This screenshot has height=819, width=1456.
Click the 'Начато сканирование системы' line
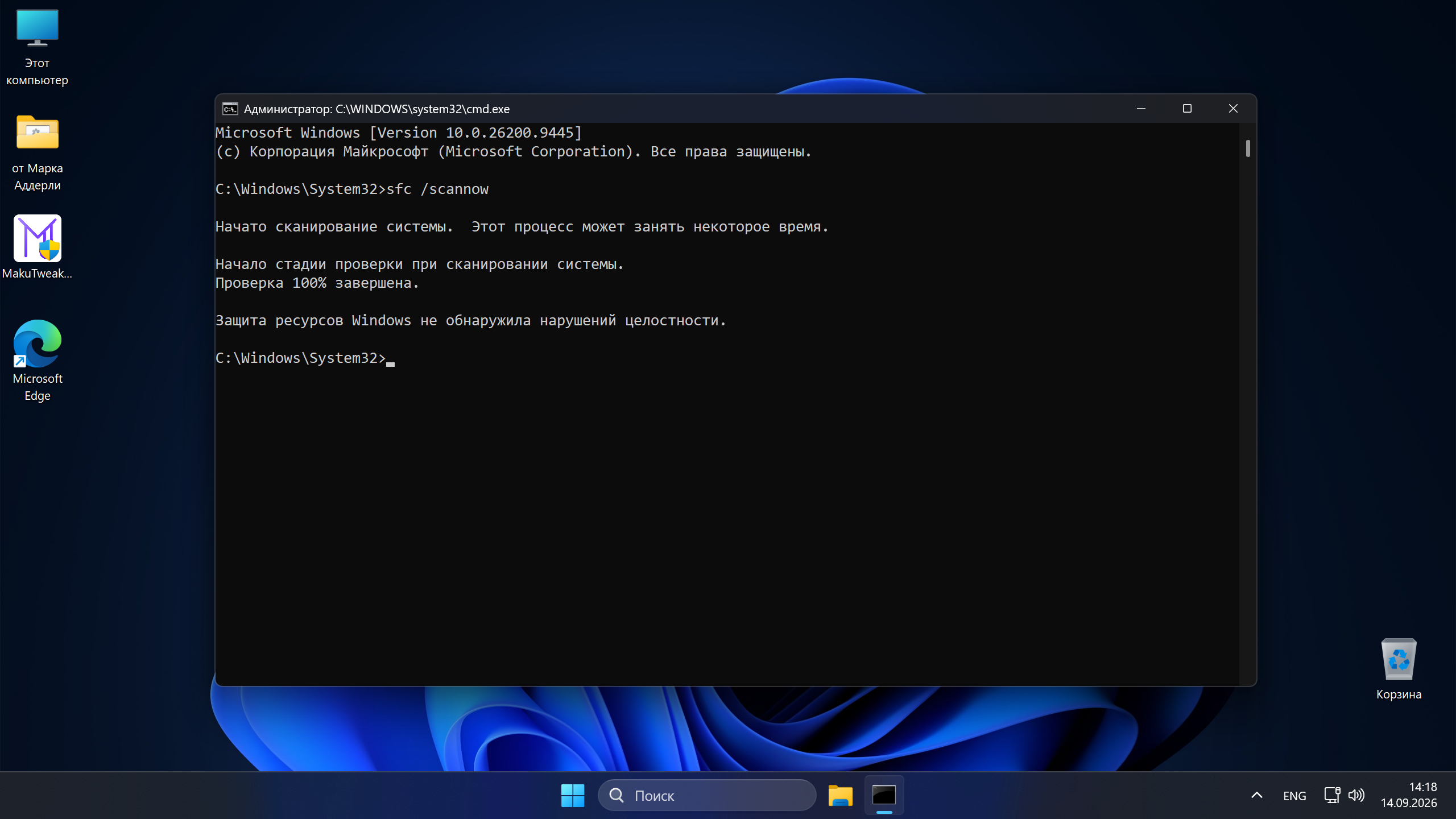[x=522, y=227]
